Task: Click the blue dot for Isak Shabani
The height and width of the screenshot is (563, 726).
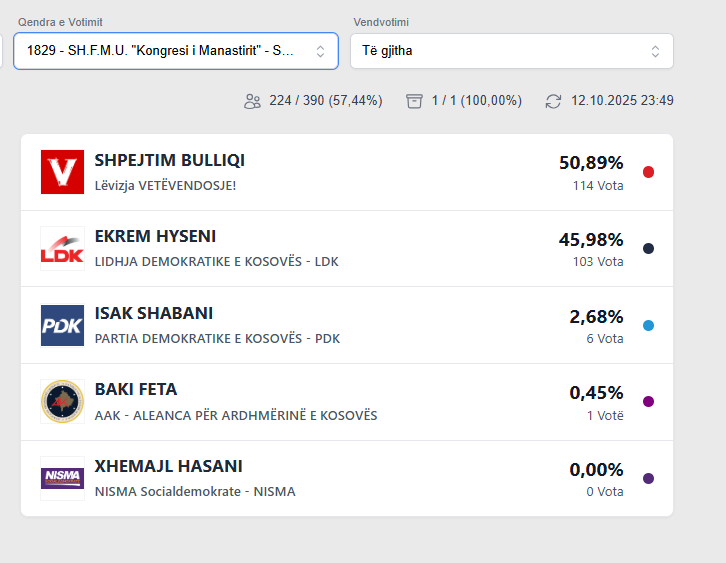Action: pos(648,325)
